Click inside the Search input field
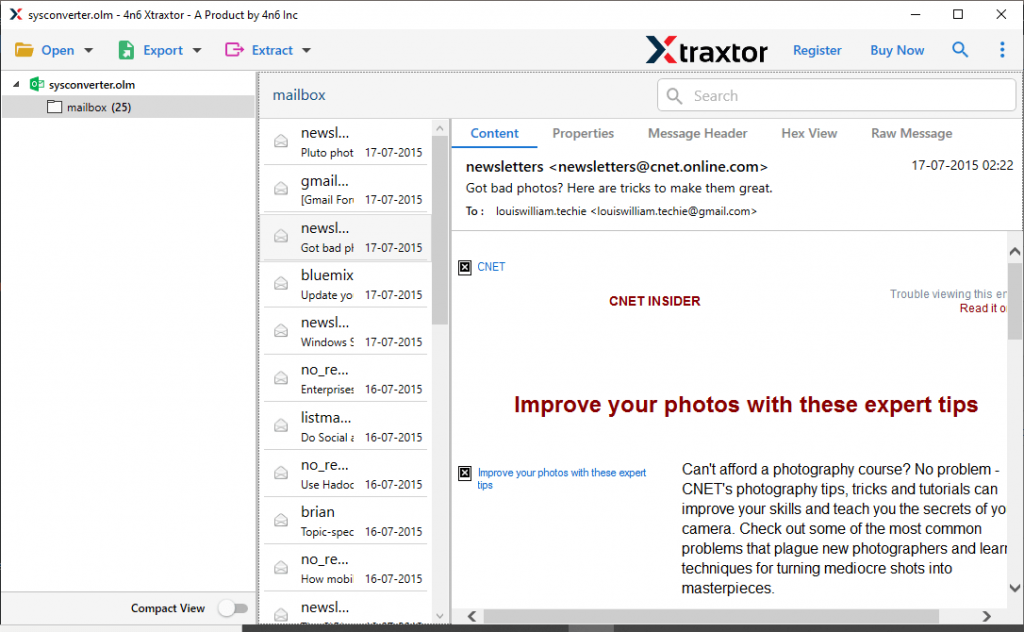The width and height of the screenshot is (1024, 632). point(836,95)
